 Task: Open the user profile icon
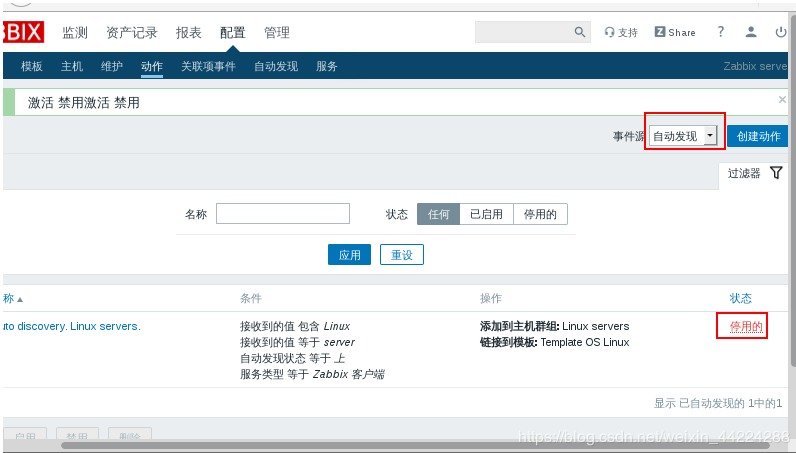pos(751,32)
